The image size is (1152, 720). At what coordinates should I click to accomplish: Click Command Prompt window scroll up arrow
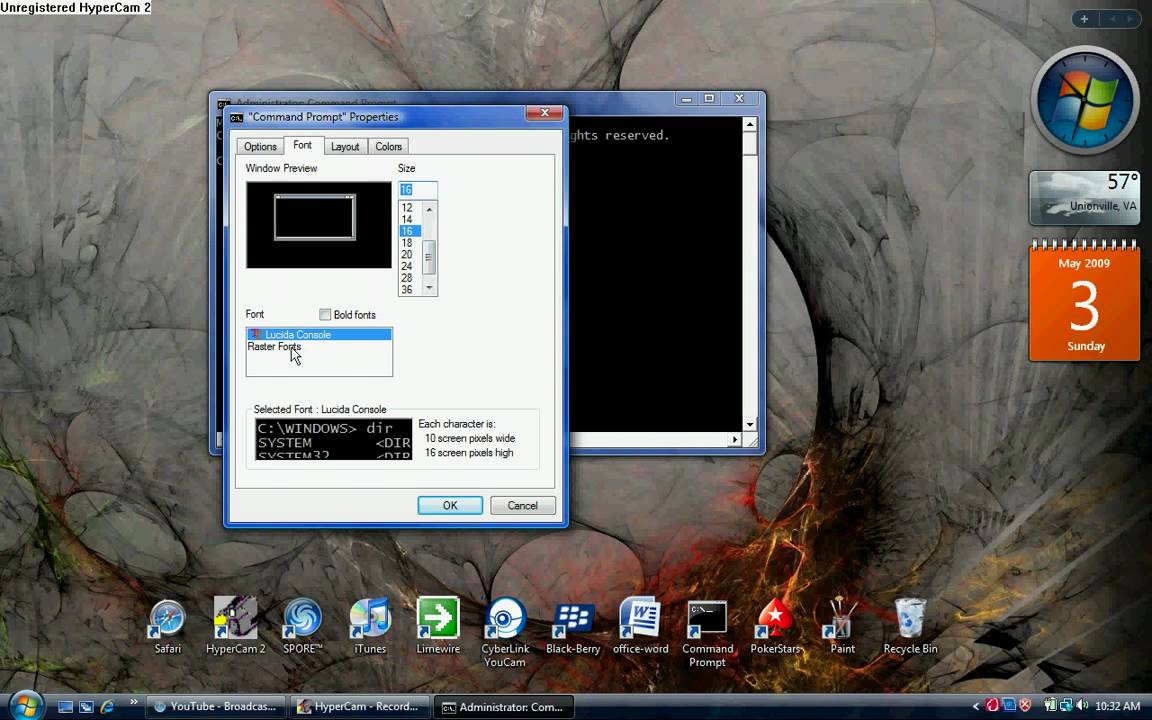click(x=749, y=124)
